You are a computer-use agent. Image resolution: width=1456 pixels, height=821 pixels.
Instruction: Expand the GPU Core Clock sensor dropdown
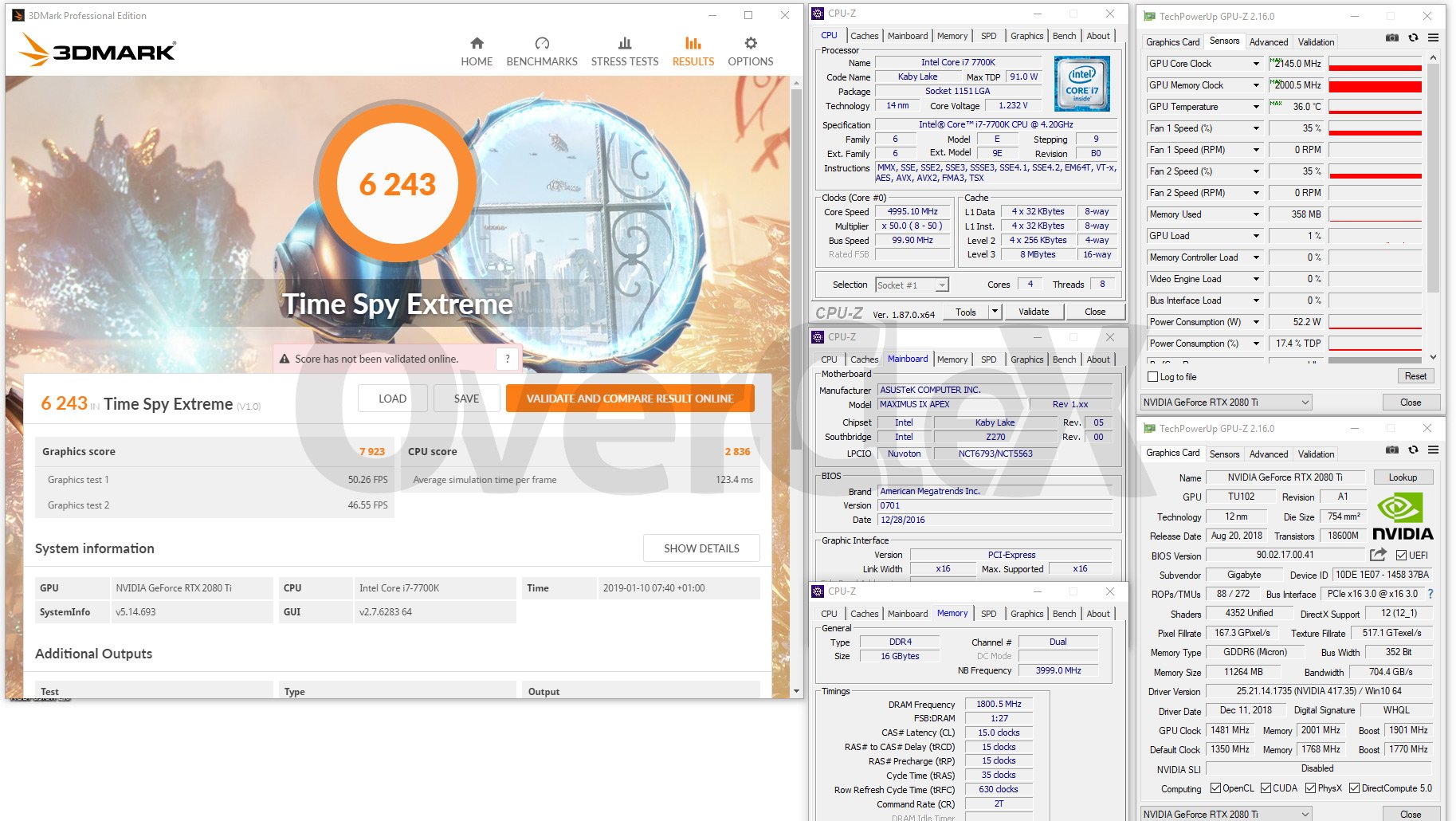1257,64
